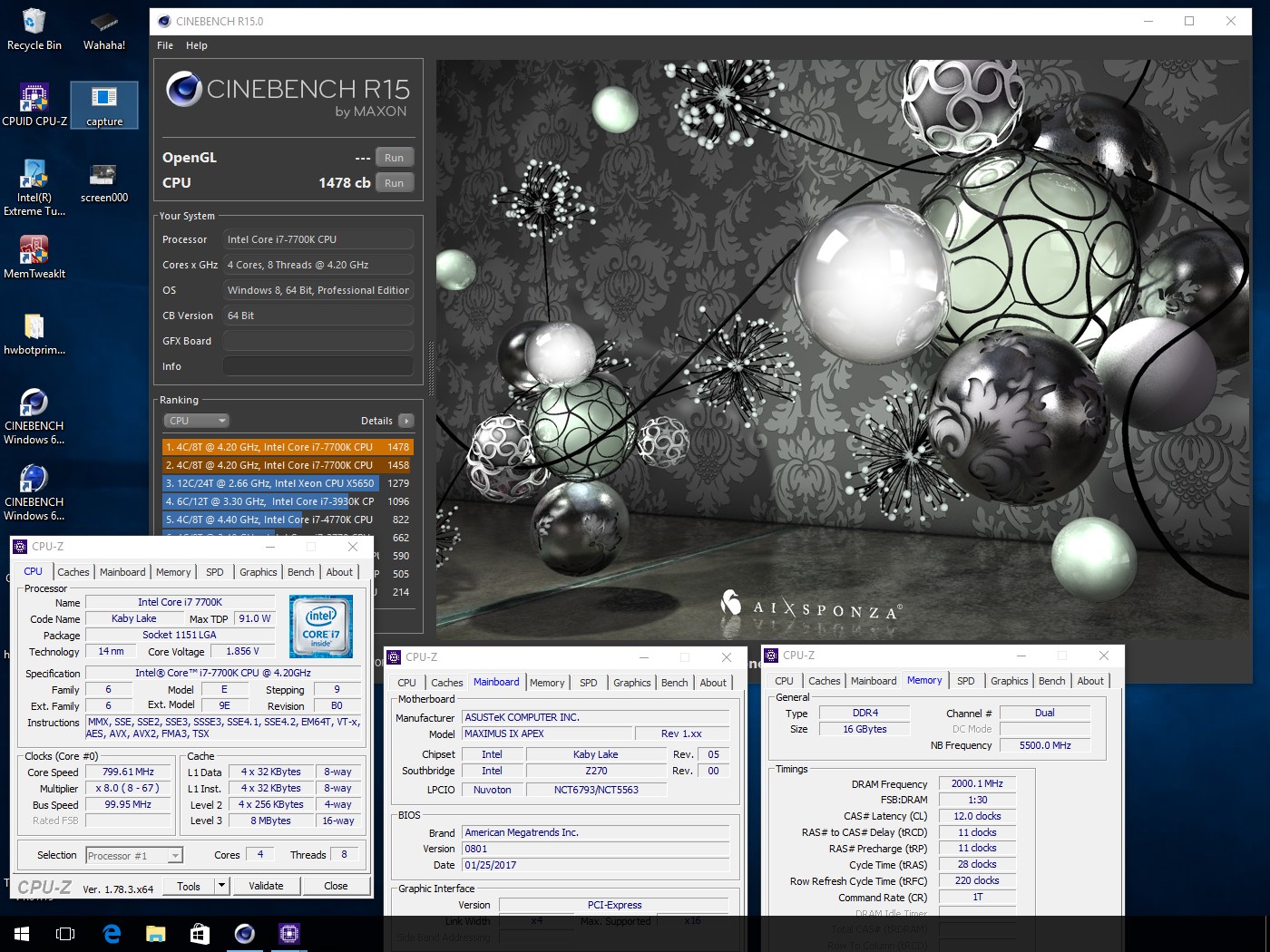The height and width of the screenshot is (952, 1270).
Task: Open the hwbotprime desktop file icon
Action: pos(34,335)
